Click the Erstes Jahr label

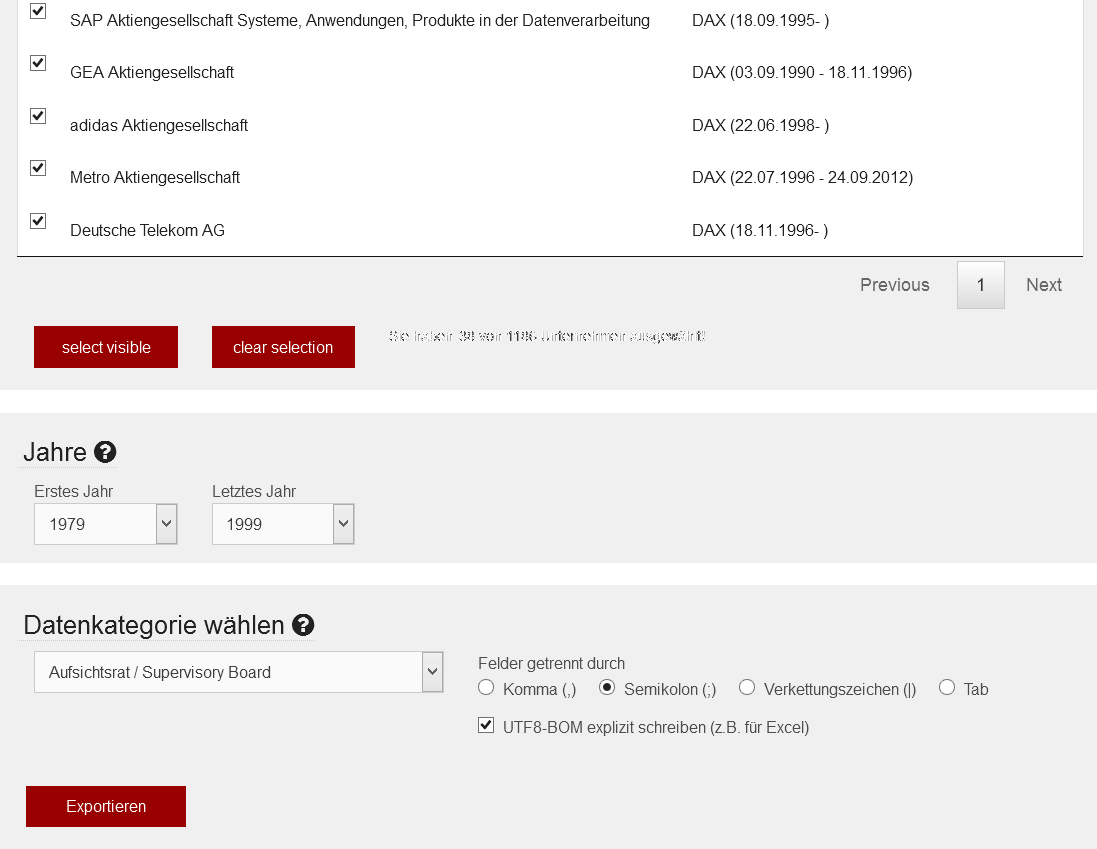73,491
